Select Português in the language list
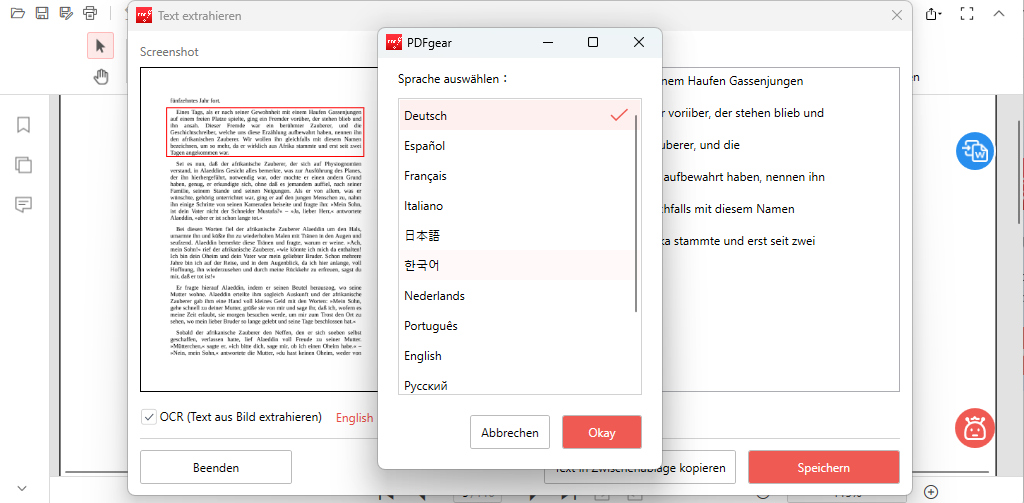The width and height of the screenshot is (1024, 503). 517,326
